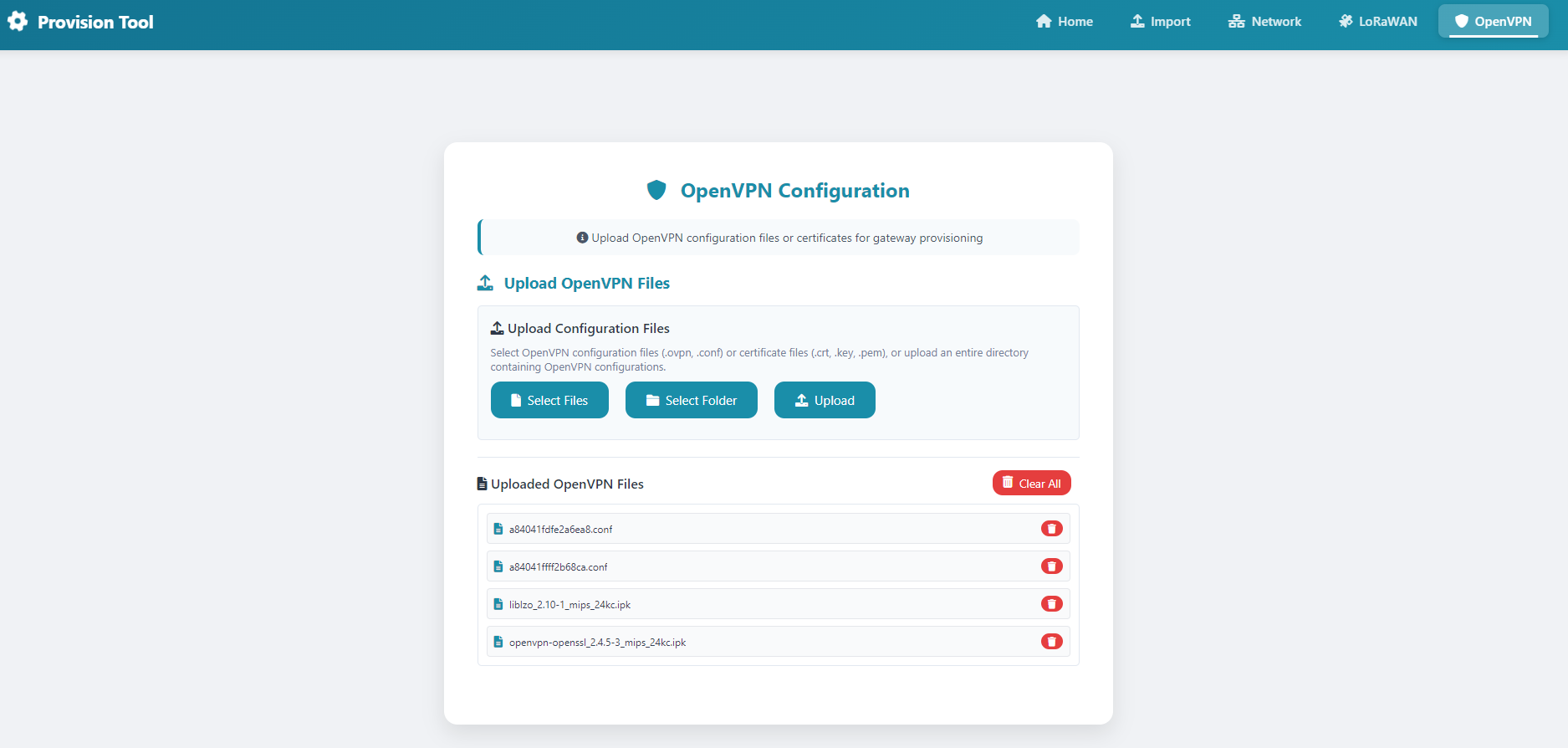Select the file name openvpn-openssl_2.4.5-3_mips_24kc.ipk
This screenshot has width=1568, height=748.
597,643
